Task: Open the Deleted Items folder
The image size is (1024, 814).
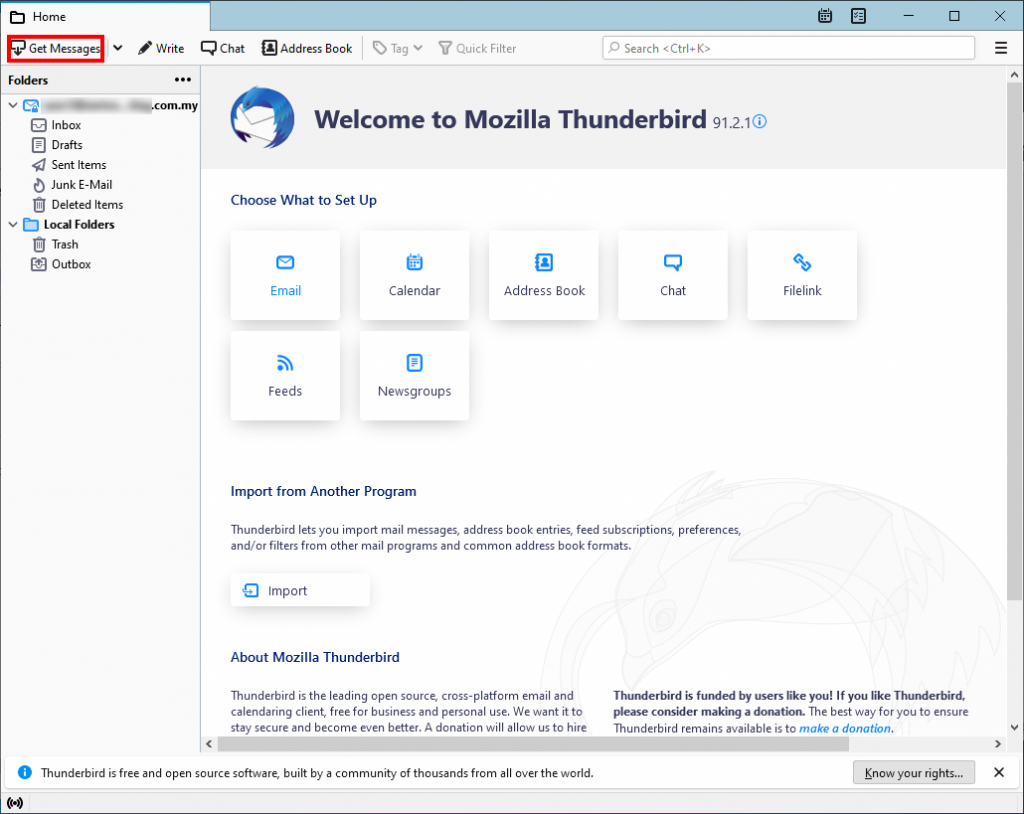Action: (x=87, y=204)
